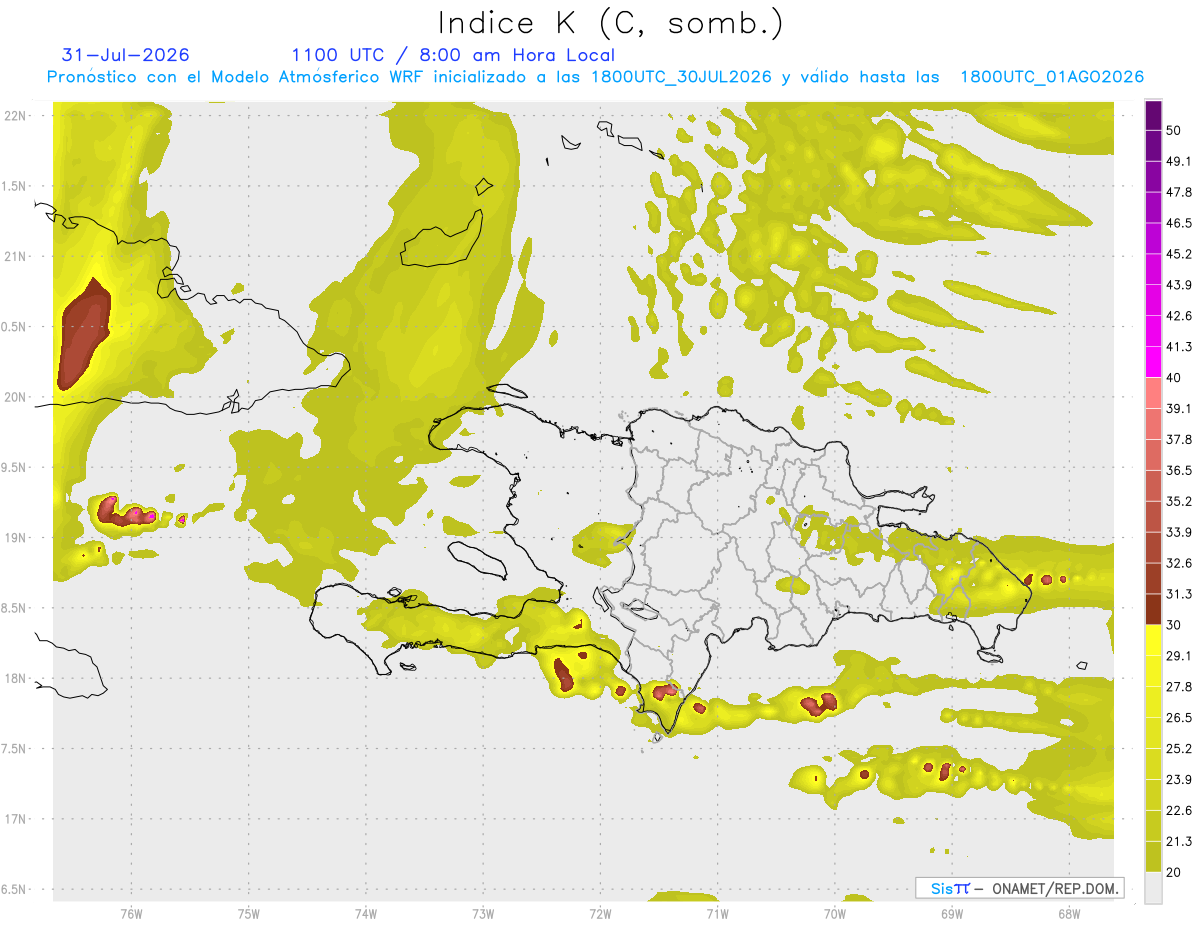Click the '23.9' colorbar value label
Screen dimensions: 1200x927
pos(1179,780)
